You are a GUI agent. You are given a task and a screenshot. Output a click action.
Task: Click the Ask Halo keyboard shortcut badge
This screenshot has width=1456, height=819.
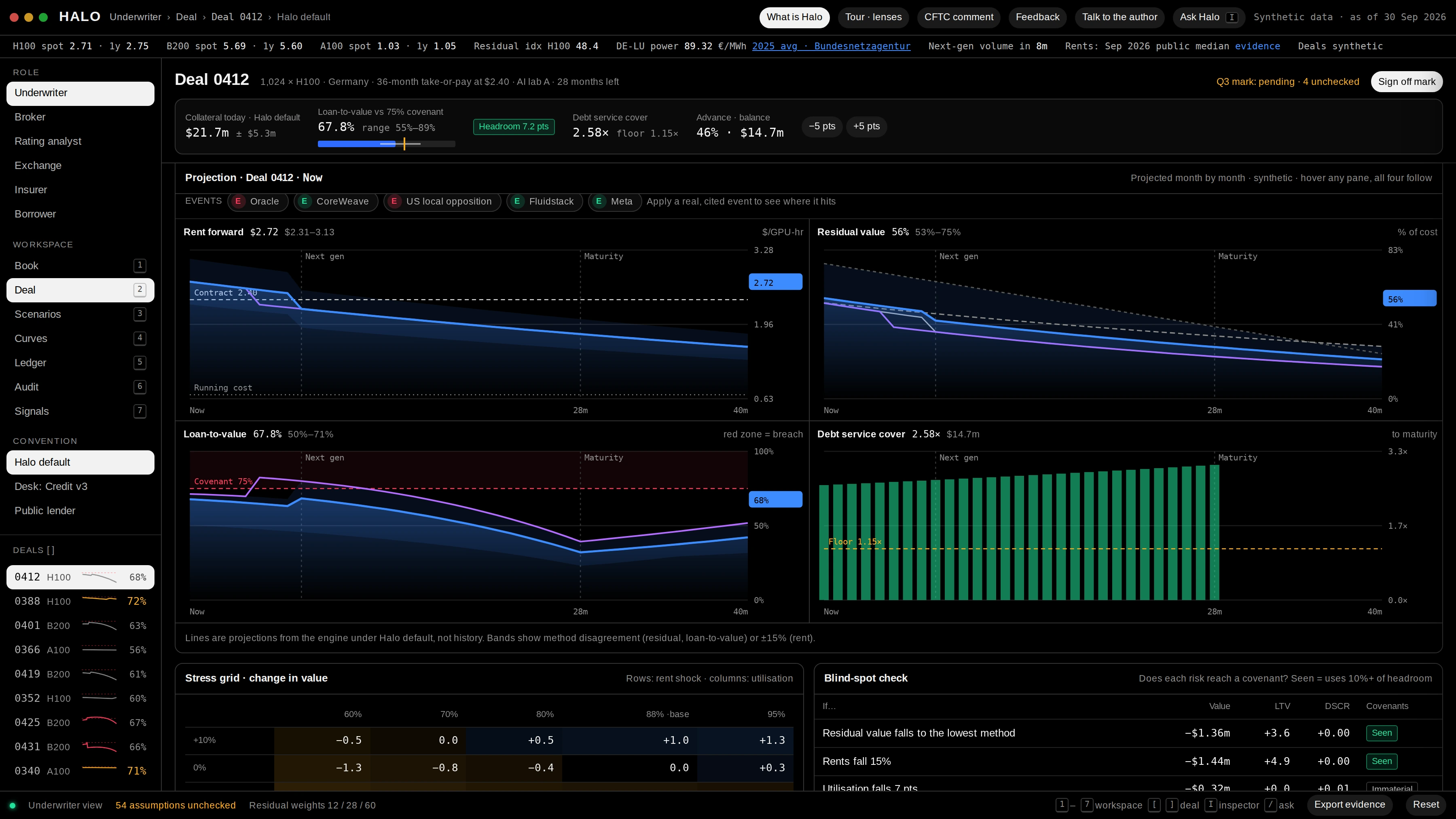1232,17
